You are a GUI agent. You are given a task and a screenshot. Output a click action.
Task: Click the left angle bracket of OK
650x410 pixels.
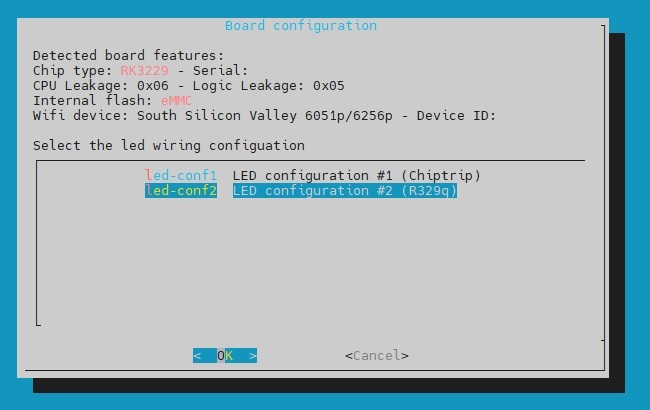click(197, 356)
